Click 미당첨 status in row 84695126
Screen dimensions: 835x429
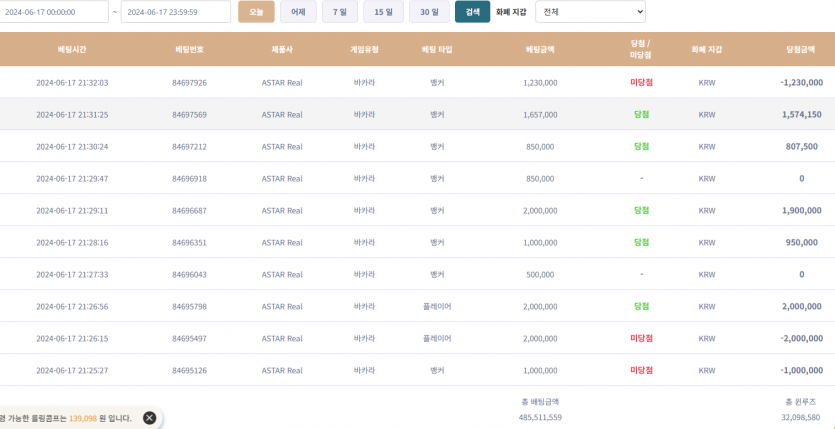click(641, 370)
